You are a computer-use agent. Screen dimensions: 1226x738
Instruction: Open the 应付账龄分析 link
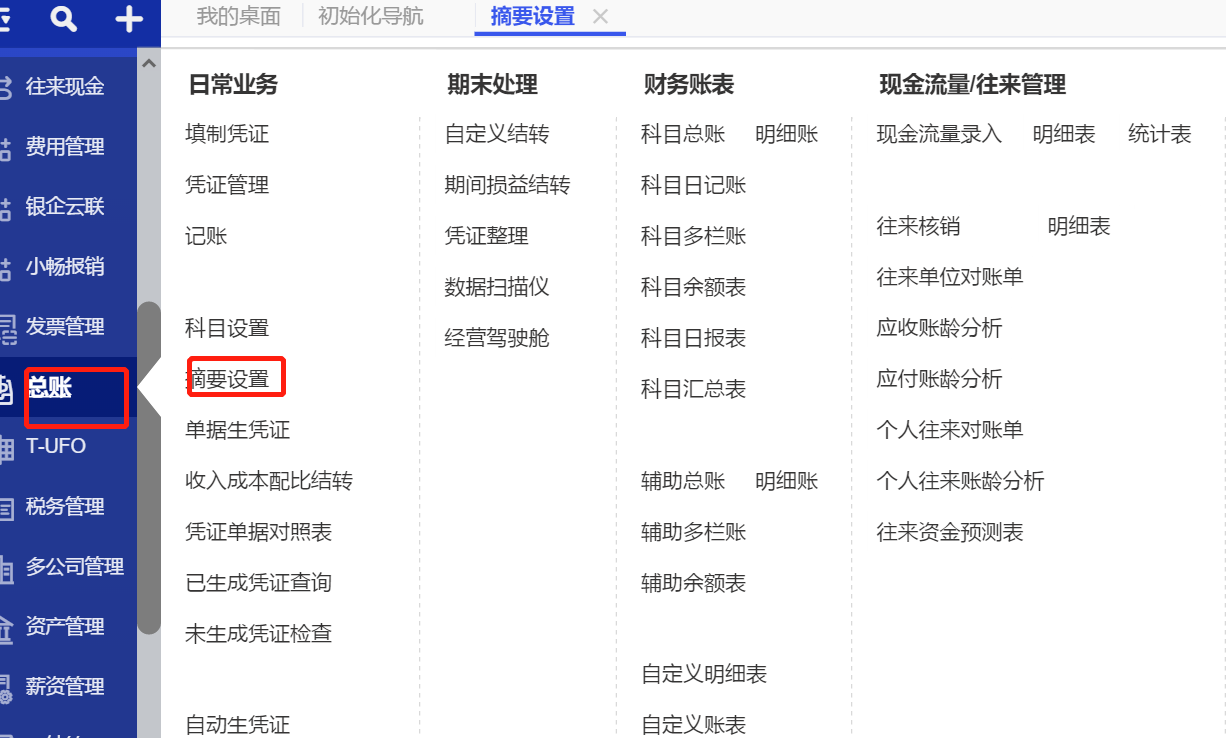coord(939,379)
